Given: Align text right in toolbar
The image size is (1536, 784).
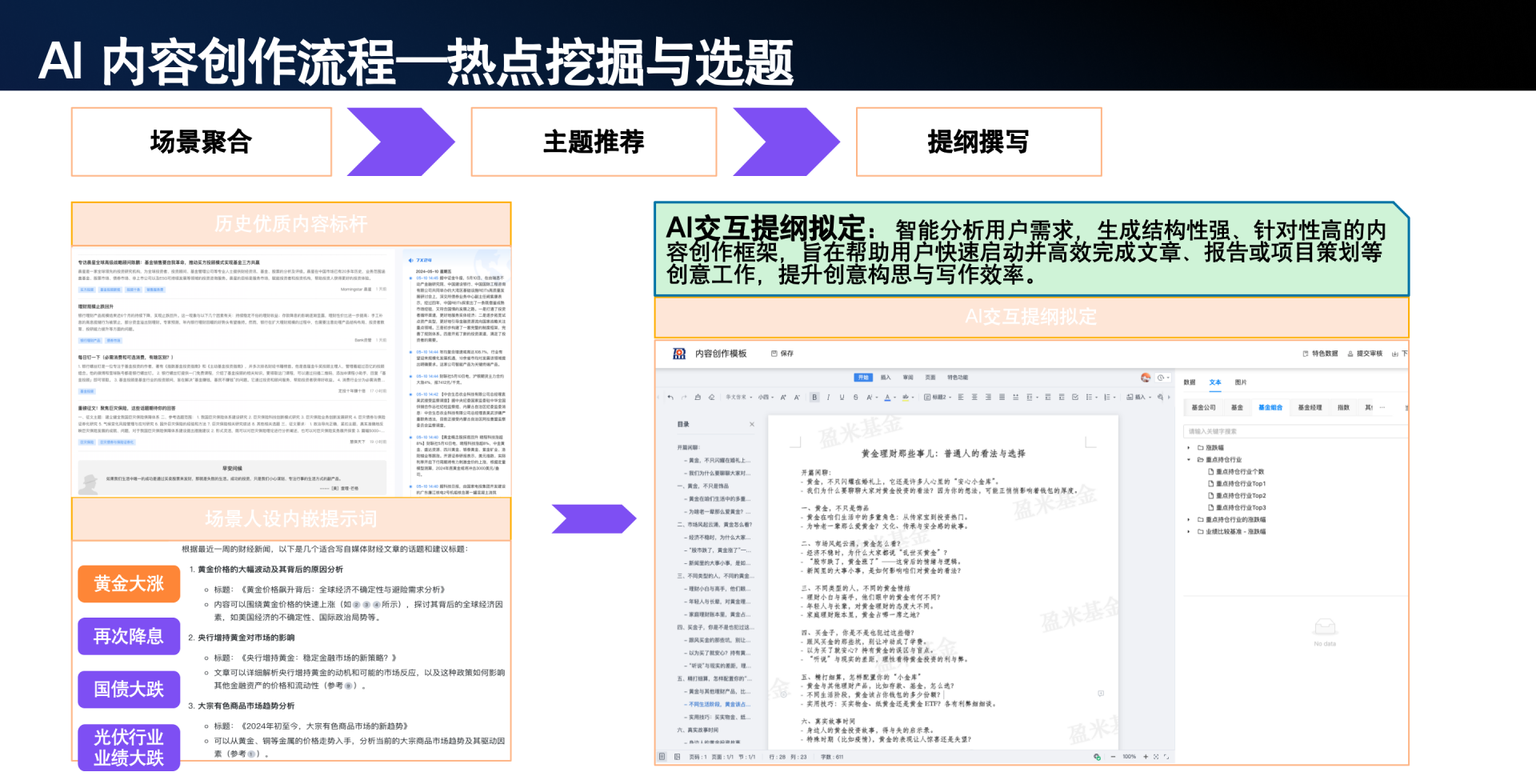Looking at the screenshot, I should pyautogui.click(x=988, y=397).
